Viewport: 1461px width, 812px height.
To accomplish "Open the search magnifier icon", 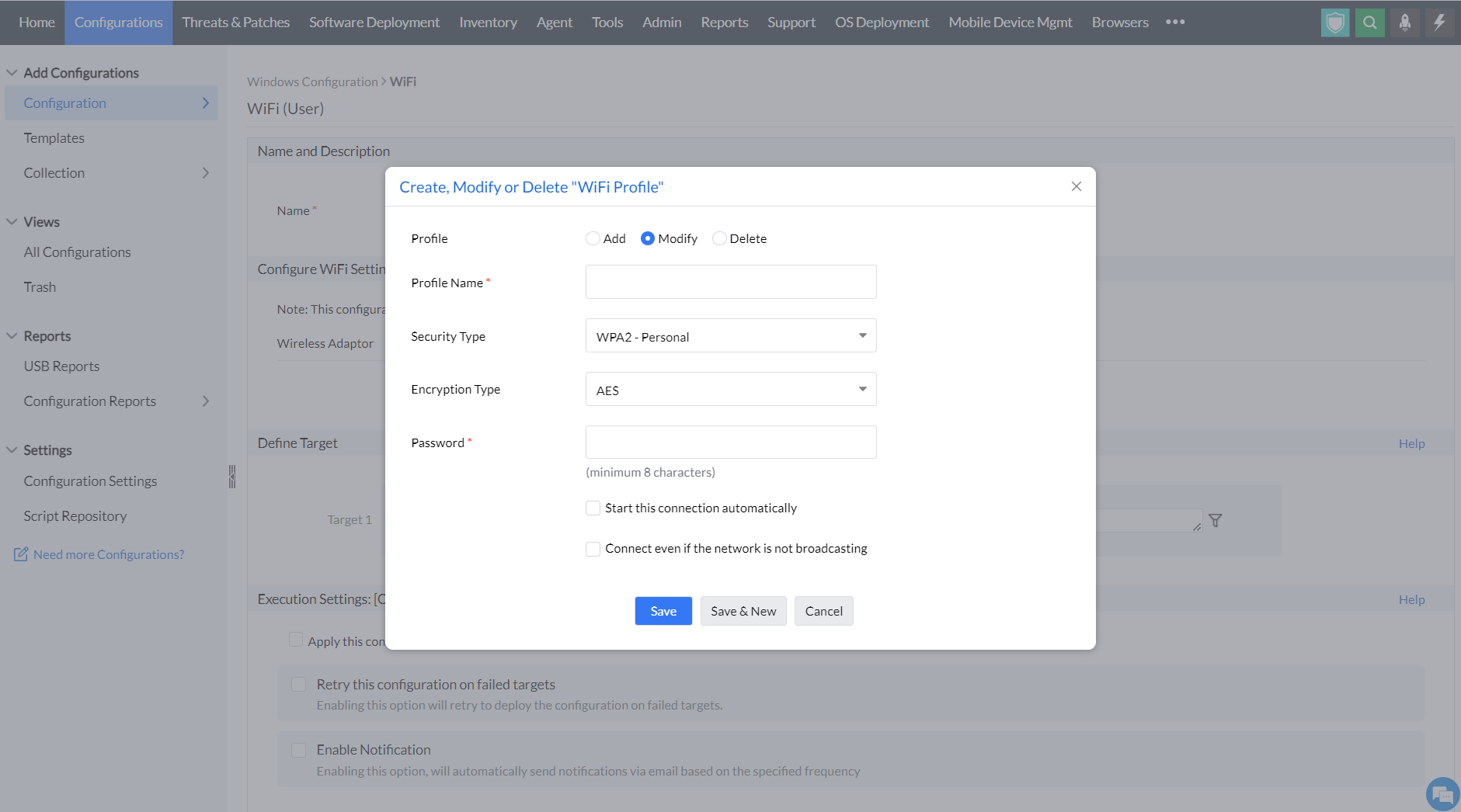I will (1370, 23).
